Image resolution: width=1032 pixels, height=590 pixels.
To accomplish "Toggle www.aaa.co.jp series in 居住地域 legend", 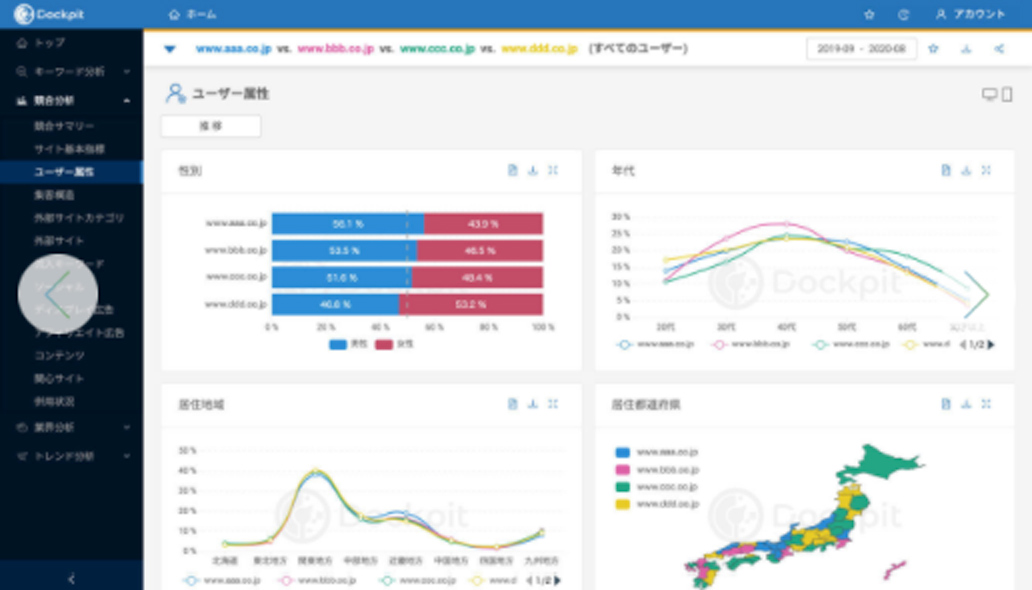I will (222, 581).
